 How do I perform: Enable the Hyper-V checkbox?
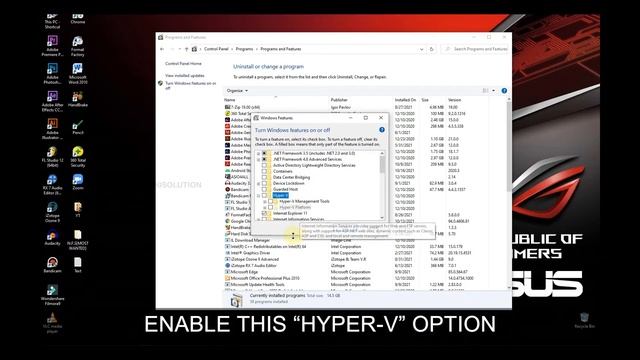[x=264, y=196]
